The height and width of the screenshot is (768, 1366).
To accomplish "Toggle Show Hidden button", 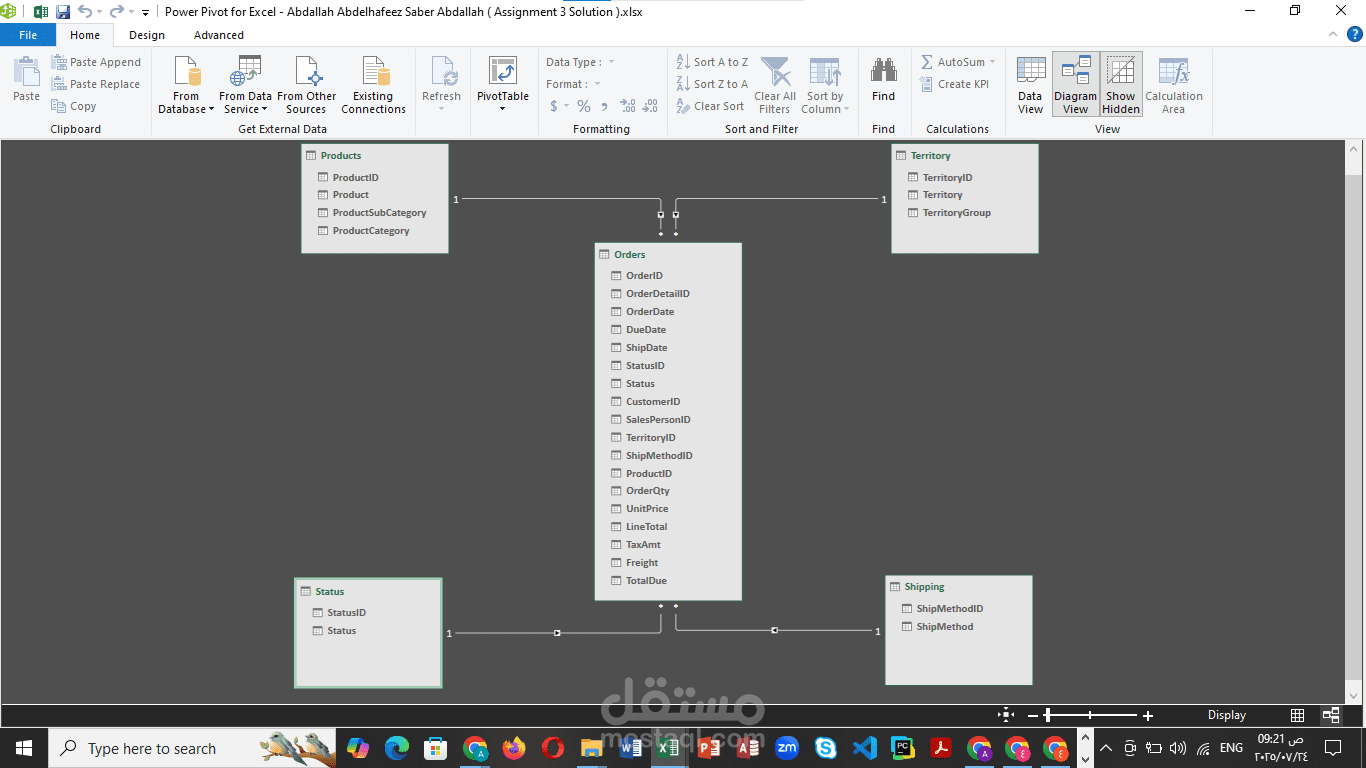I will [1121, 85].
